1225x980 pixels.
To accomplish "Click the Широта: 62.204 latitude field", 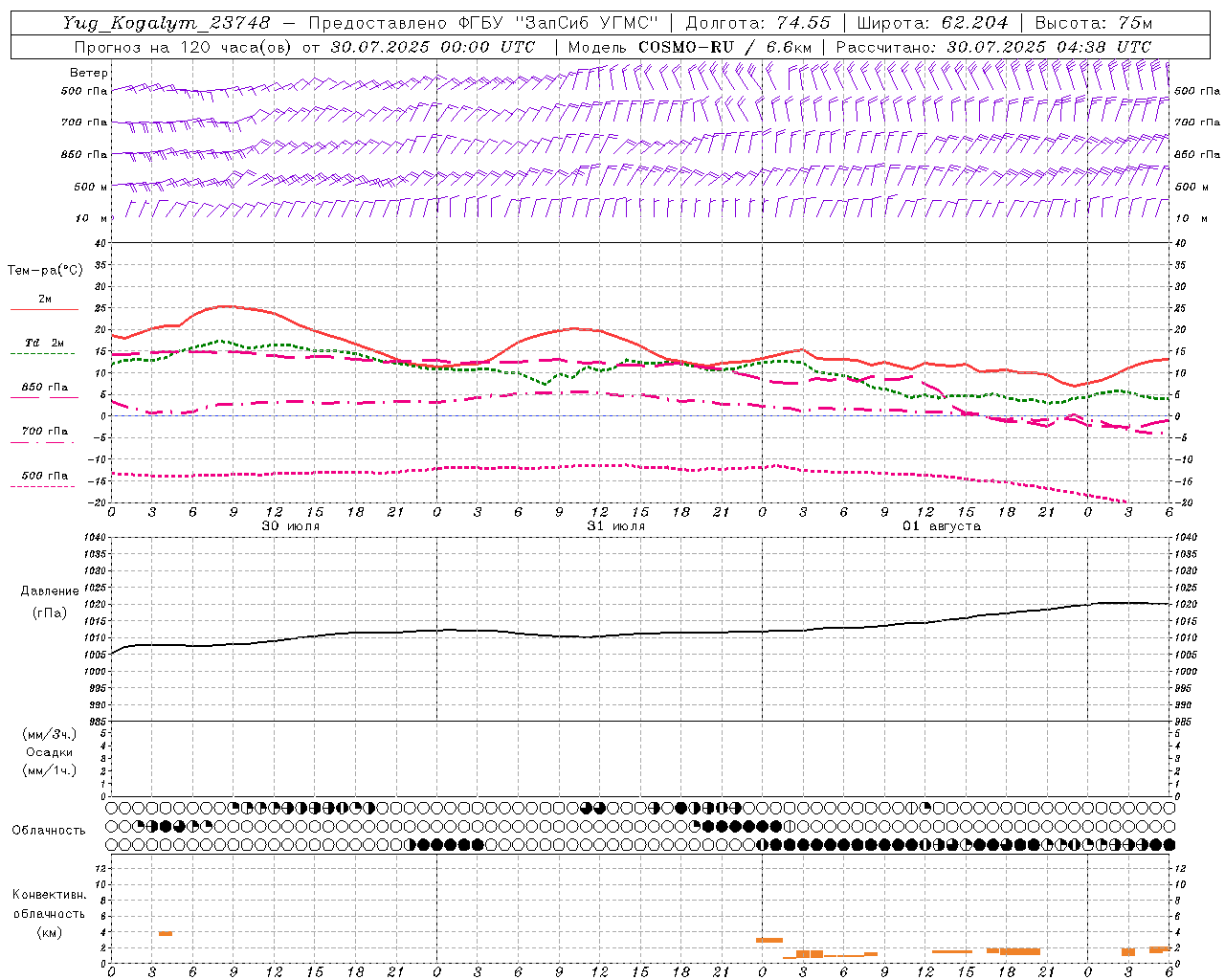I will [x=932, y=22].
